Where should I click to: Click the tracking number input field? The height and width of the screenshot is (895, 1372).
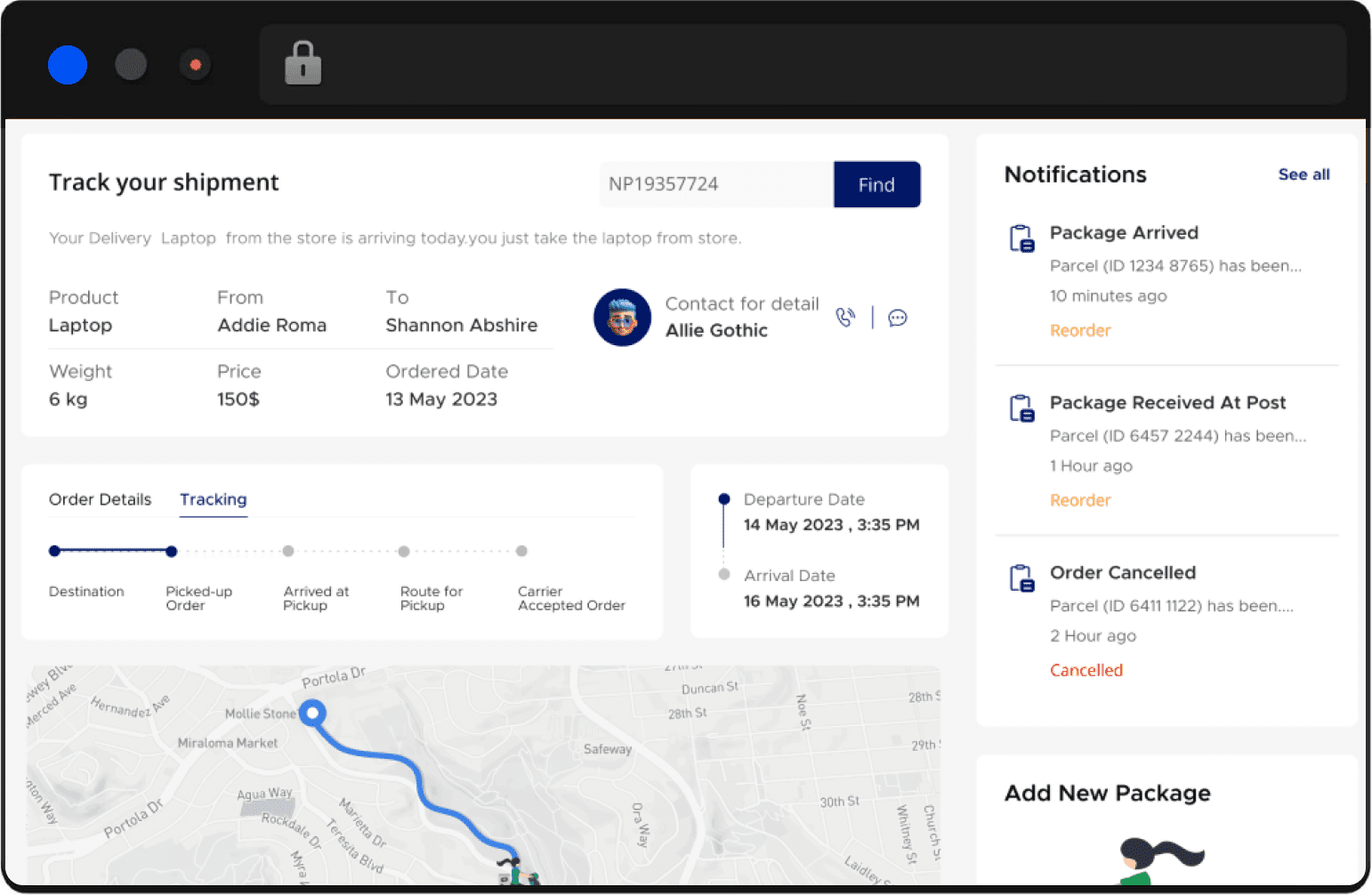click(715, 184)
